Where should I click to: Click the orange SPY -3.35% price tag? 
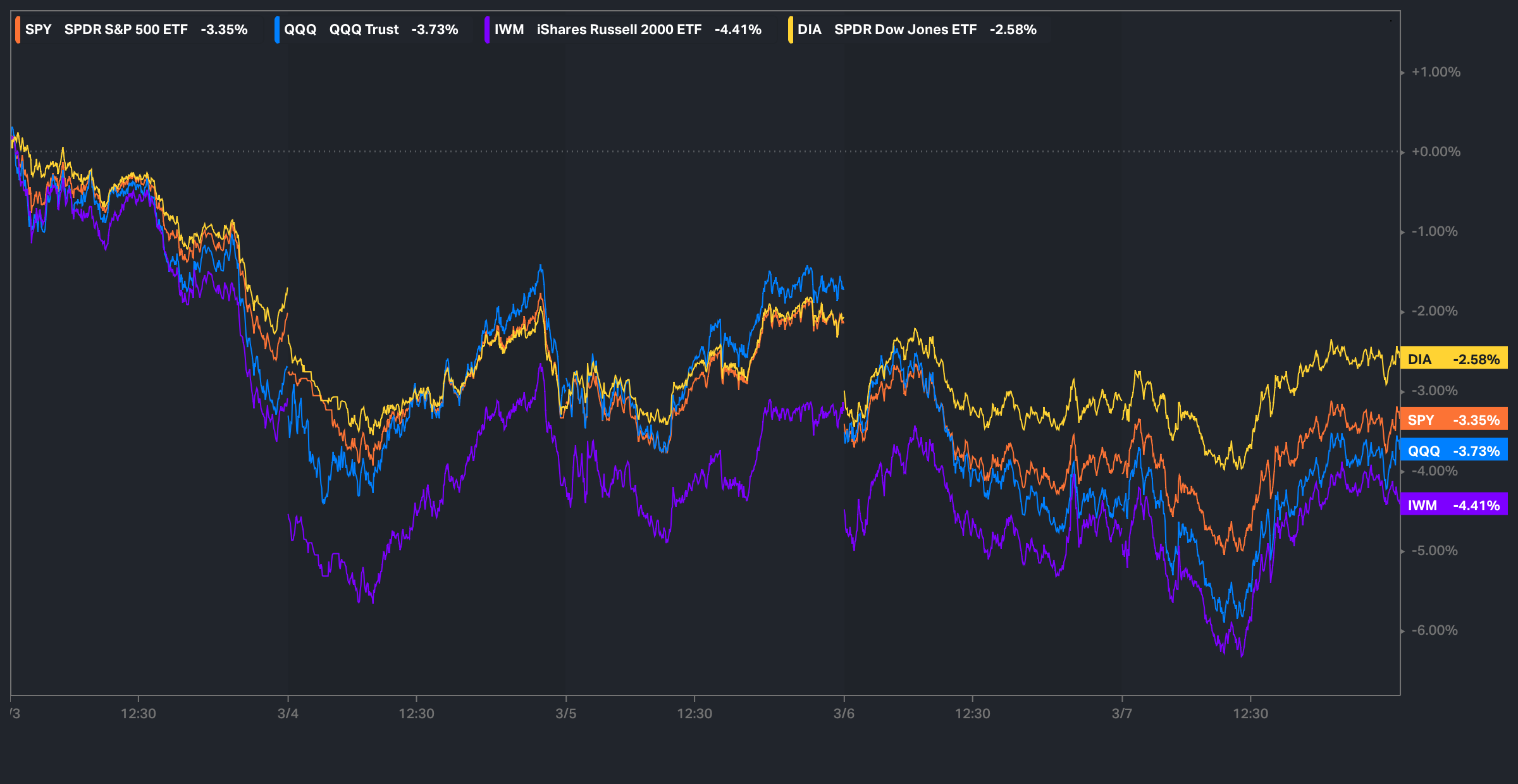[x=1453, y=420]
